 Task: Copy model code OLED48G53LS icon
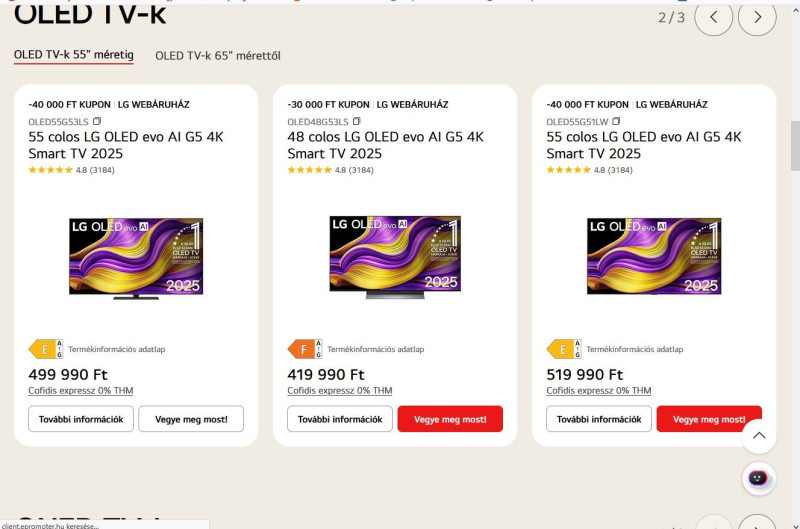tap(356, 121)
